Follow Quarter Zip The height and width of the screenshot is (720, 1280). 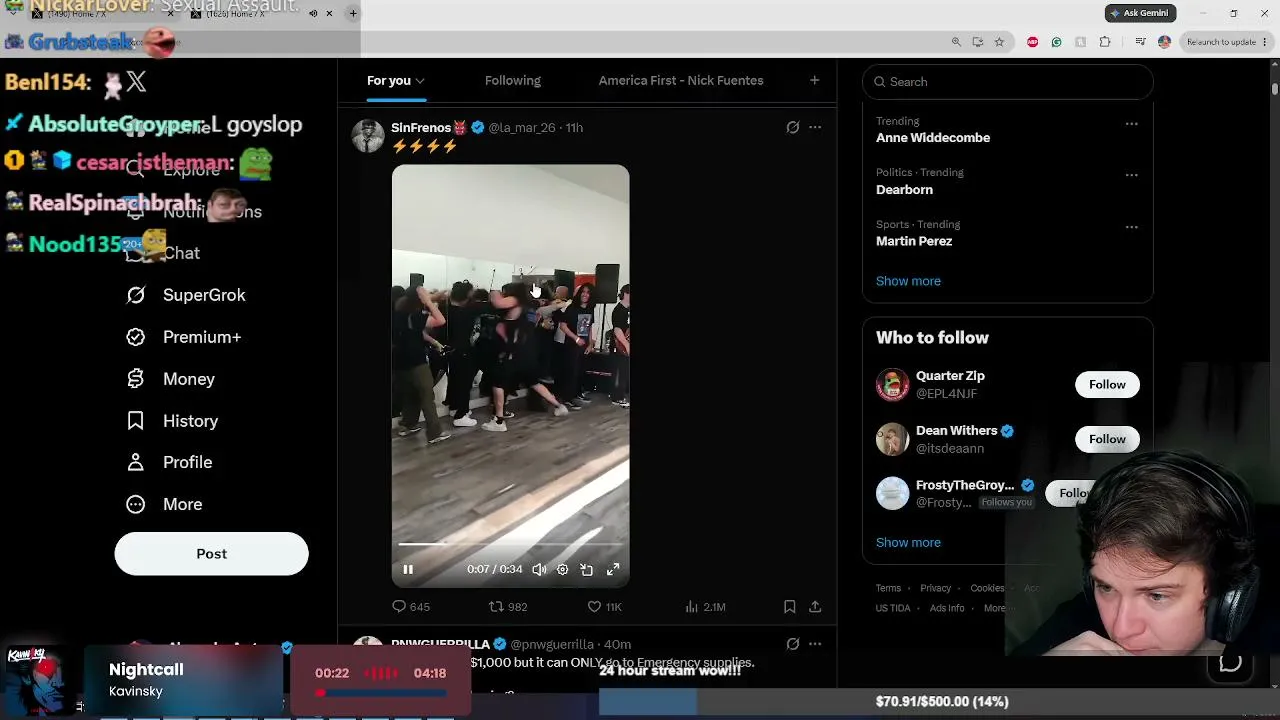1107,385
